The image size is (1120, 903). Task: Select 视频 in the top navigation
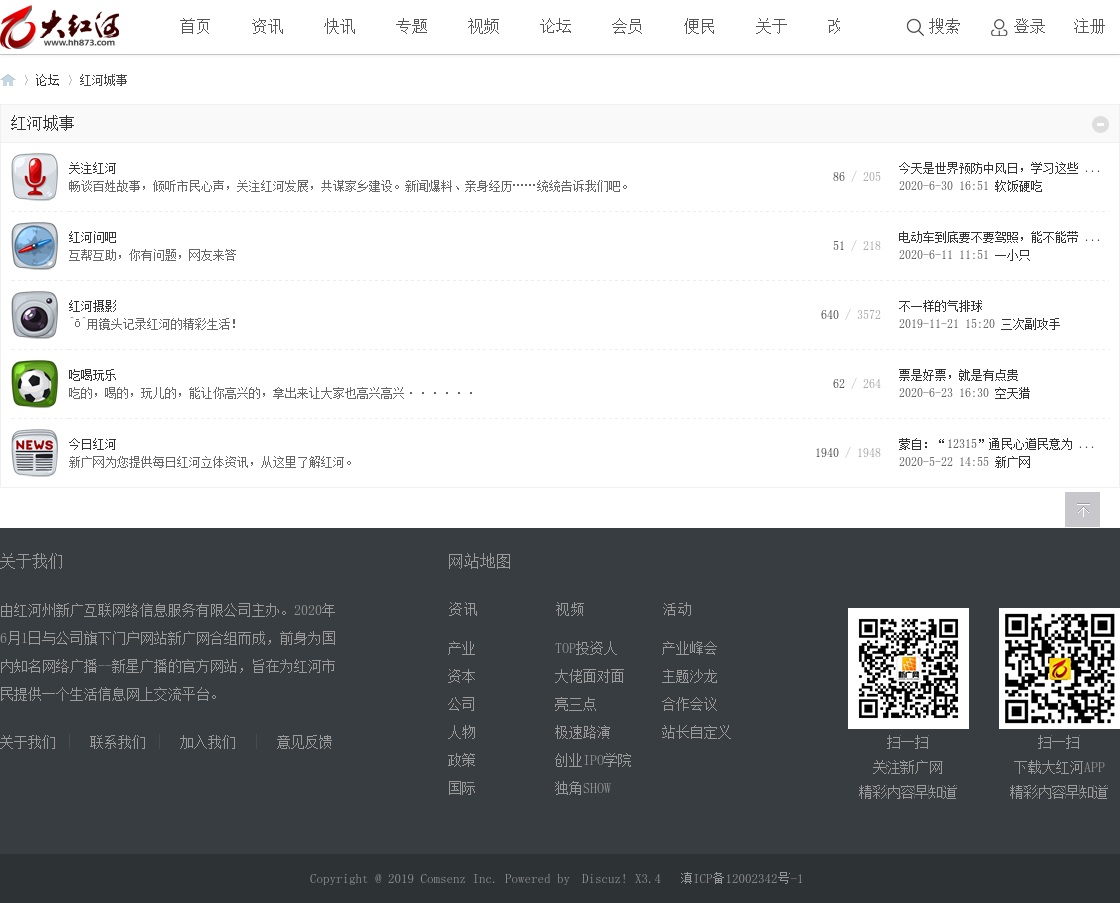pyautogui.click(x=483, y=27)
